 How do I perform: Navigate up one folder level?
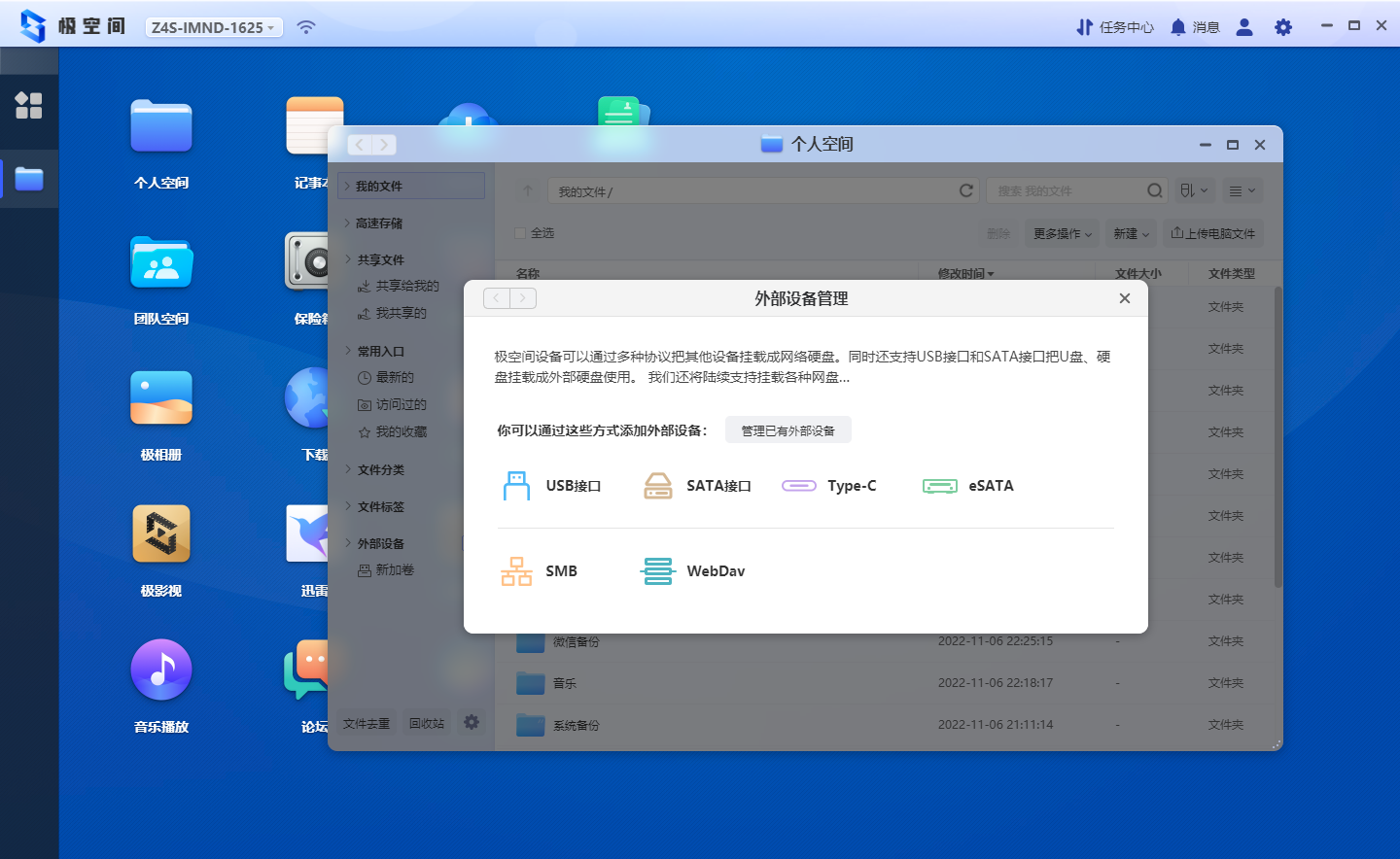point(528,190)
